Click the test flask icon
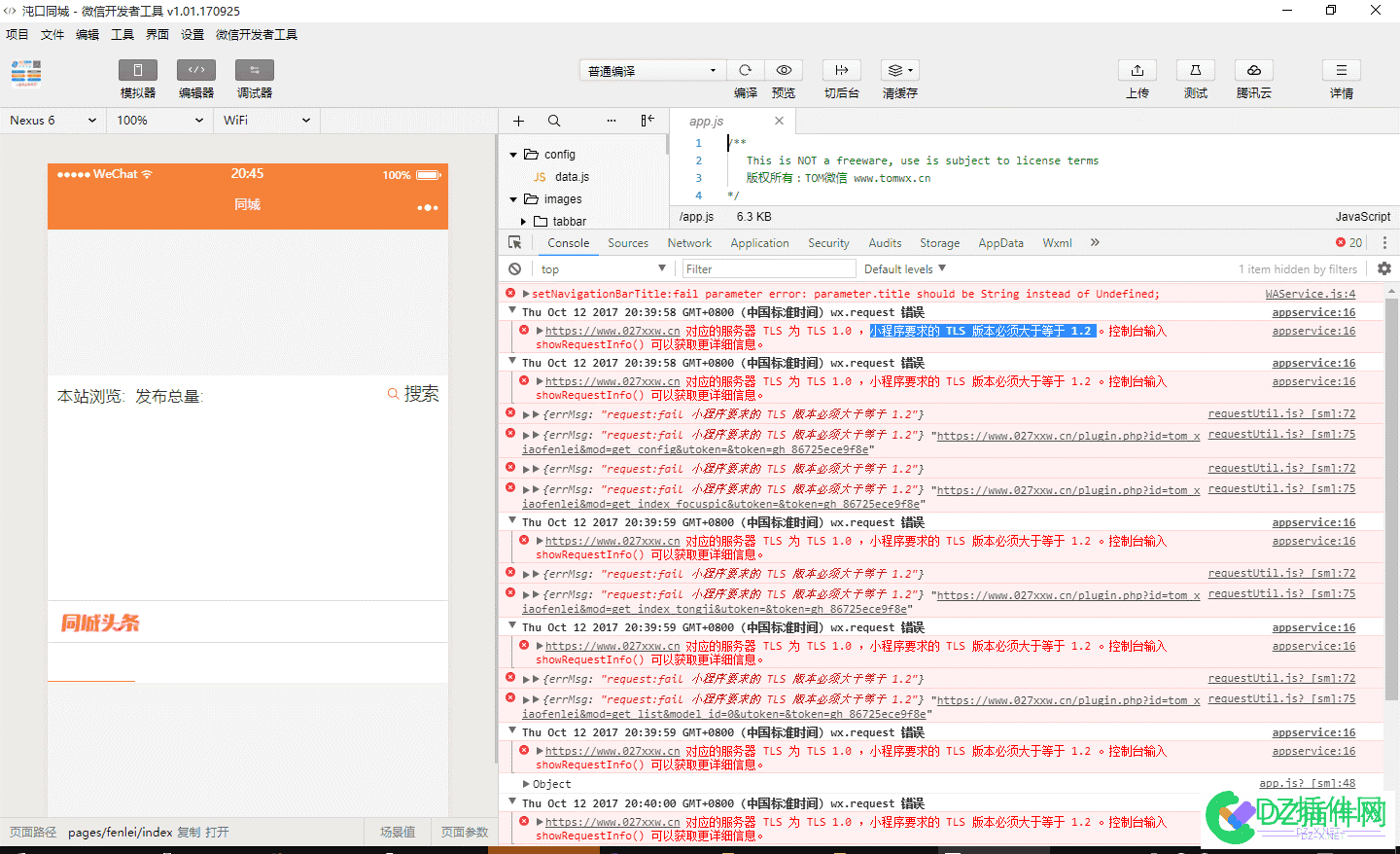This screenshot has height=854, width=1400. (1196, 70)
